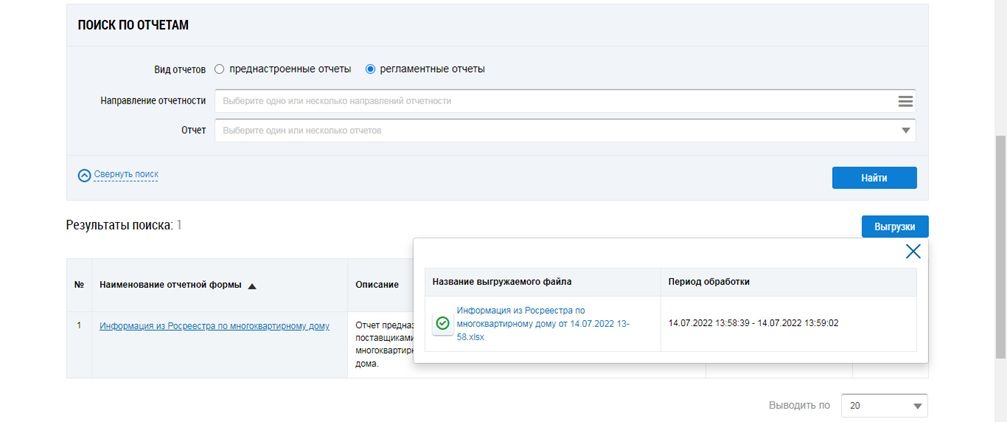
Task: Click sort arrow next to Наименование отчетной формы
Action: tap(252, 286)
